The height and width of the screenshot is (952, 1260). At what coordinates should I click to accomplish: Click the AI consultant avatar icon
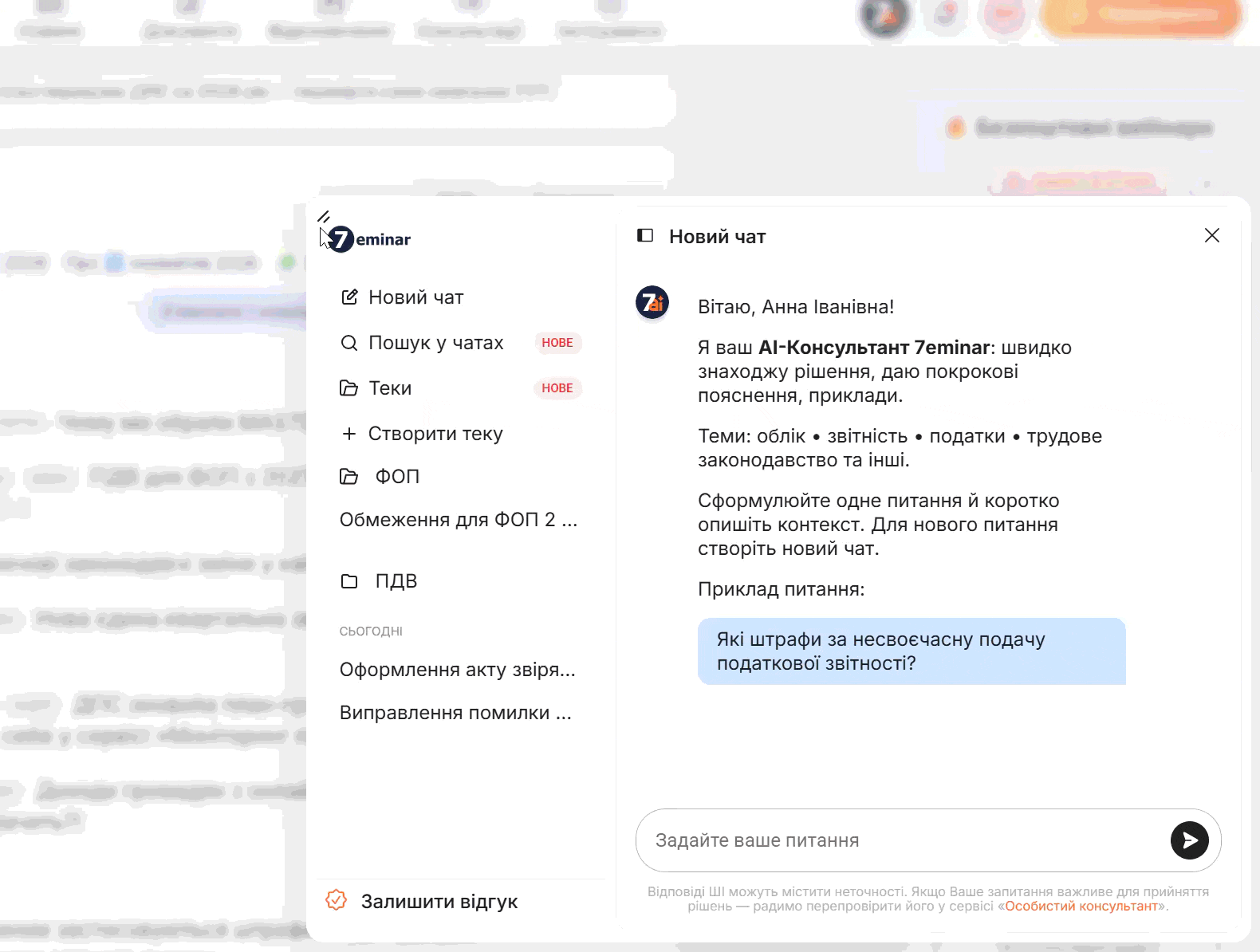point(652,303)
